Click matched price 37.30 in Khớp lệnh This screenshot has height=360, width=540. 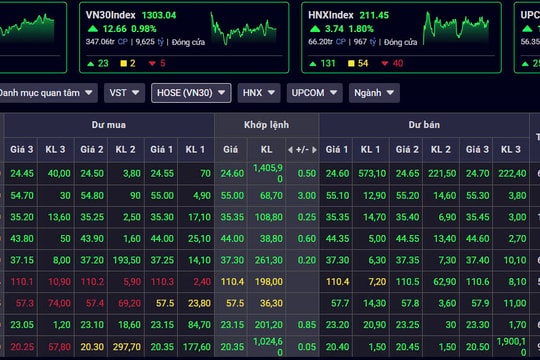pyautogui.click(x=232, y=260)
